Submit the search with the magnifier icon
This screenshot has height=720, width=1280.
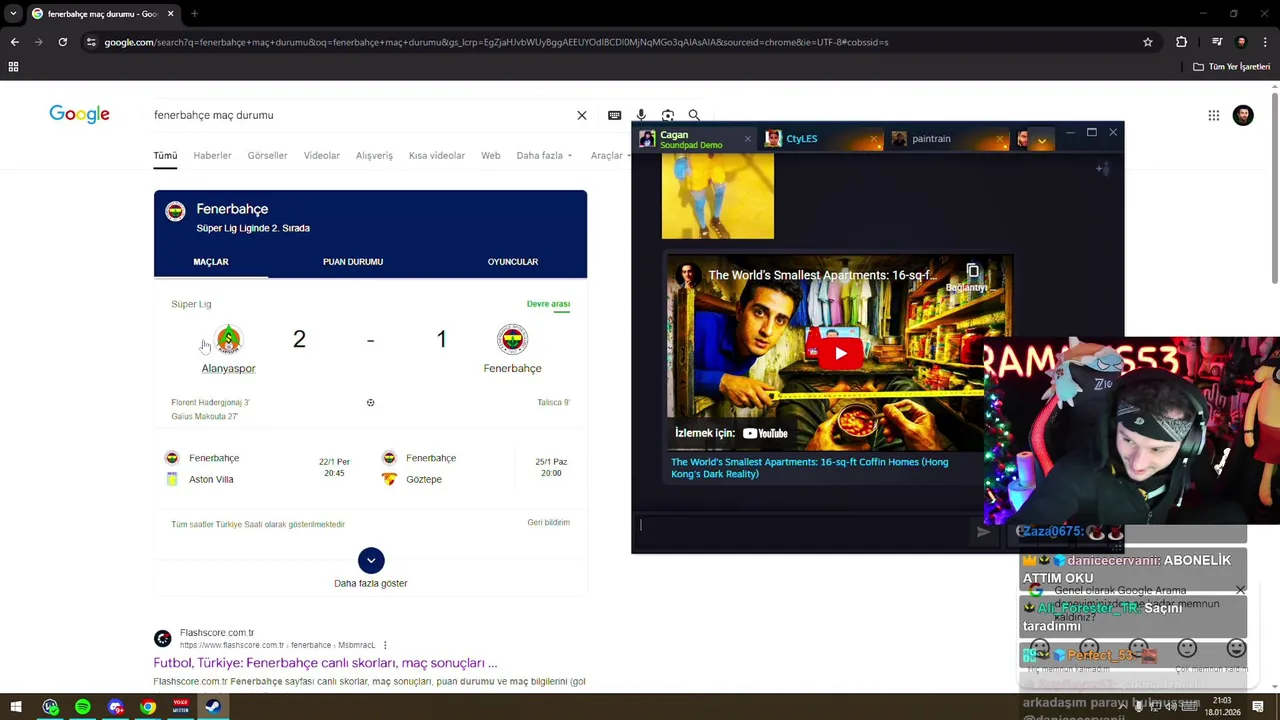694,115
